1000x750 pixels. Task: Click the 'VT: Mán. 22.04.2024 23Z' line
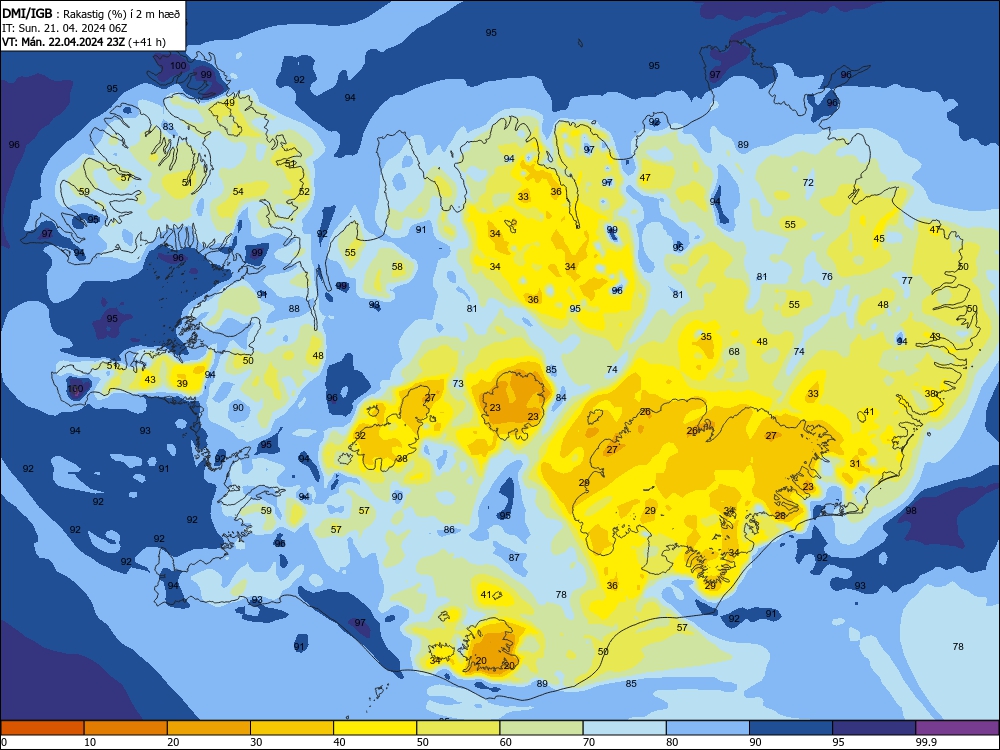point(64,42)
